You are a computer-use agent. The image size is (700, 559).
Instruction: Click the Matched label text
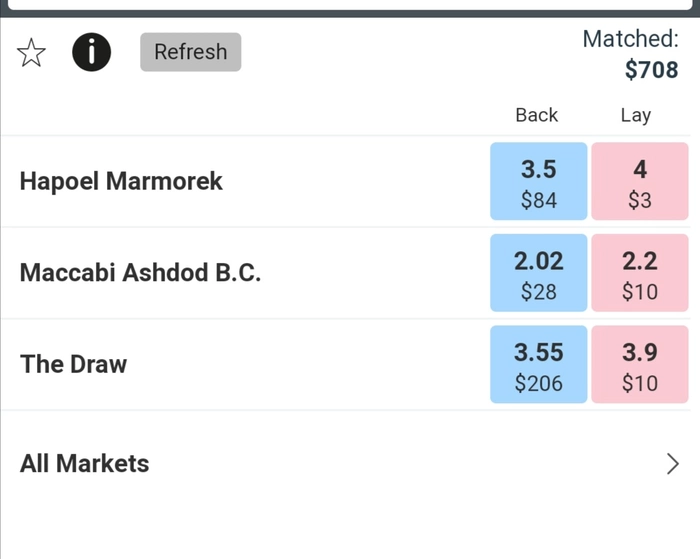click(x=630, y=39)
